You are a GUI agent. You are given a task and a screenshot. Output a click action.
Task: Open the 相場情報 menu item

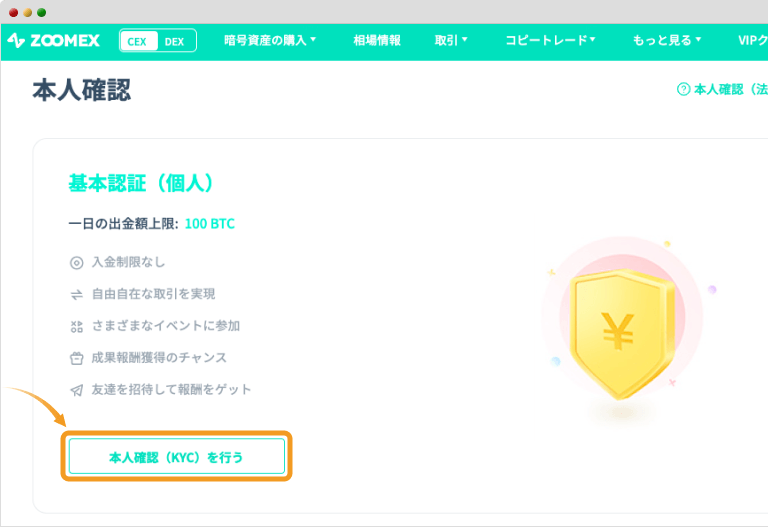377,41
